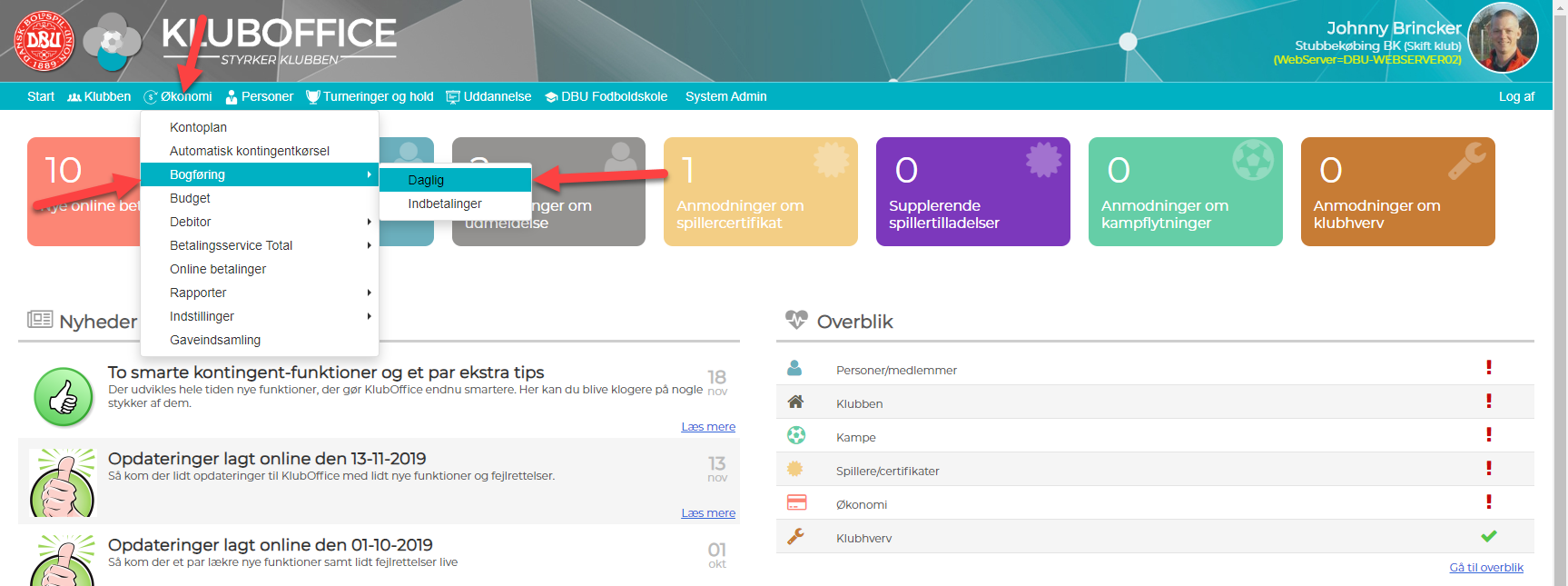Click the house icon beside Klubben overview
This screenshot has height=586, width=1568.
tap(795, 402)
